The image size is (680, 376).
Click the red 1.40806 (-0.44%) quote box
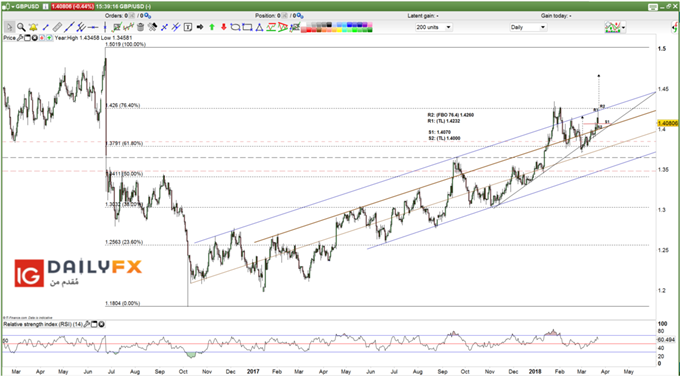(x=72, y=7)
